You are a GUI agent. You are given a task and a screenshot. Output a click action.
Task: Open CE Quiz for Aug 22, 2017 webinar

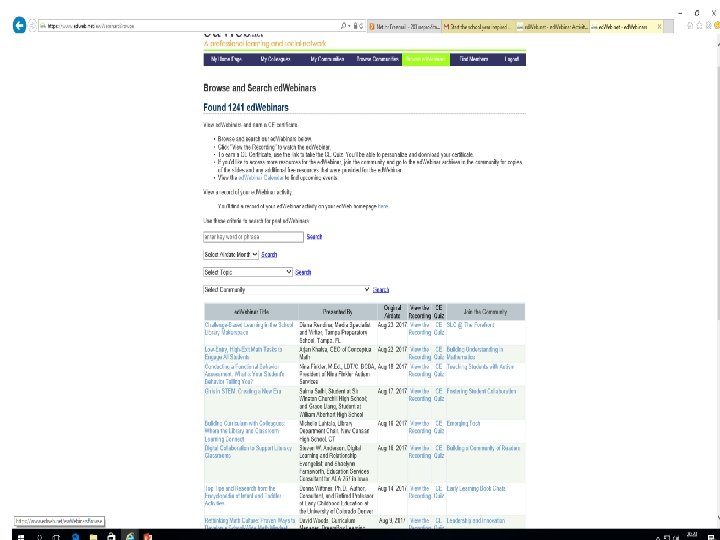[439, 353]
